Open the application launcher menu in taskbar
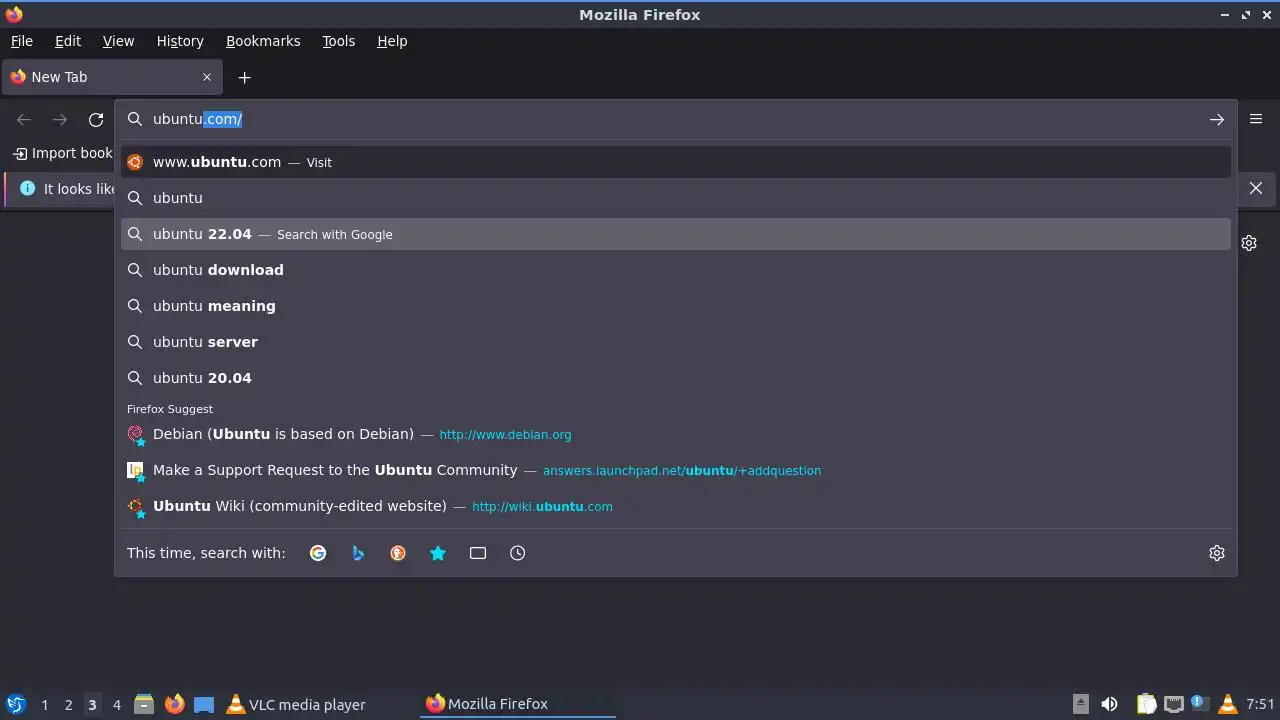1280x720 pixels. (x=15, y=704)
